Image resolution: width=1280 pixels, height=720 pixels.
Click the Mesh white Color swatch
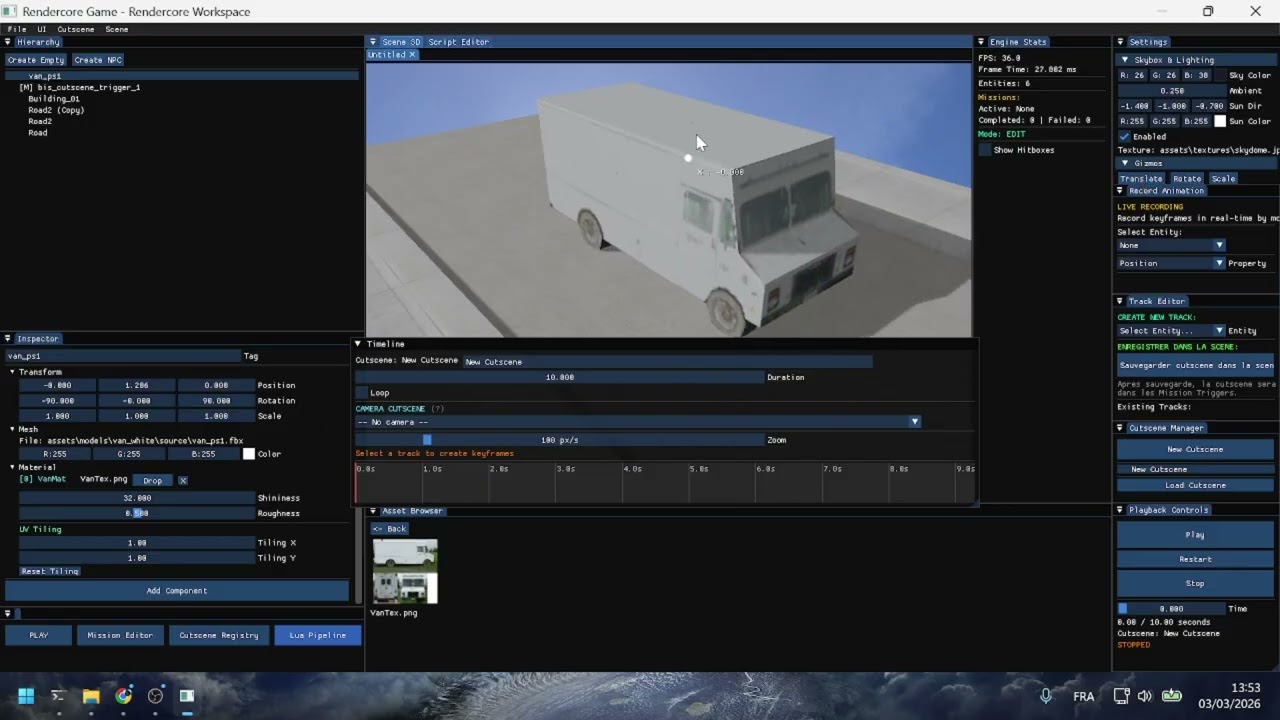point(249,454)
